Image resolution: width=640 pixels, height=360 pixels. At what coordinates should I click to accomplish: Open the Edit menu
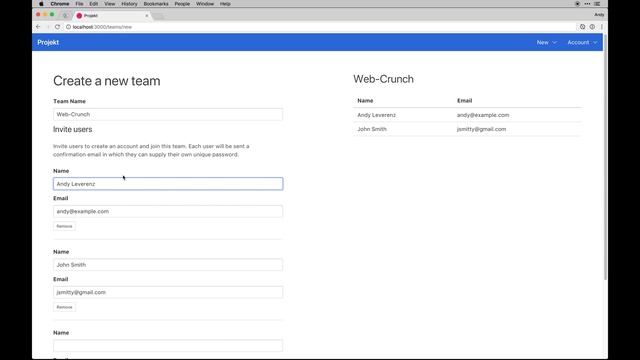pyautogui.click(x=93, y=4)
